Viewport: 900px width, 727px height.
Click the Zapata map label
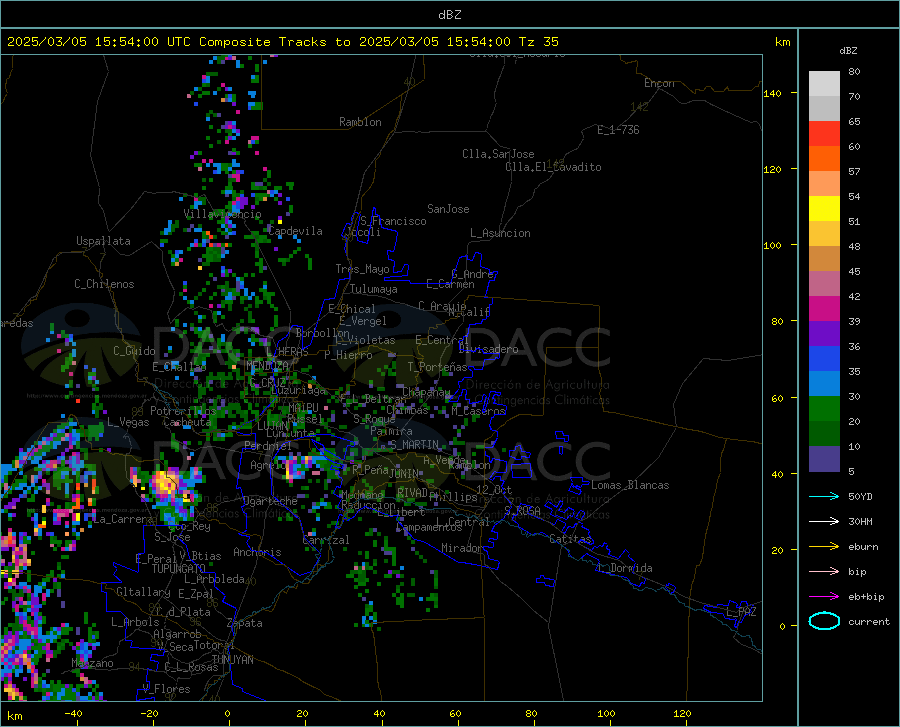(244, 623)
